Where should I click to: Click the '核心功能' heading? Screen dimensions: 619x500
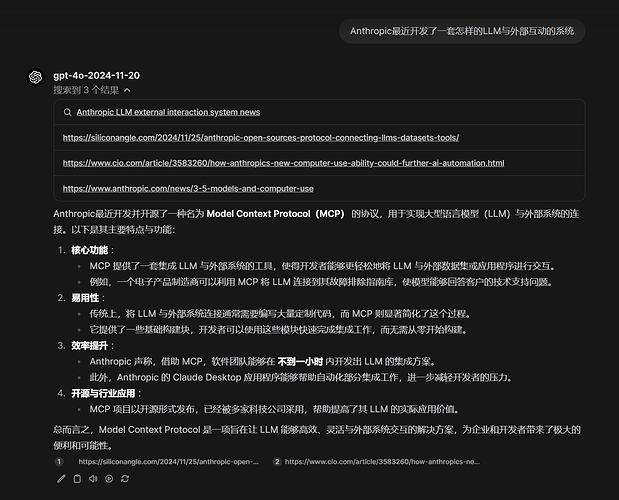pos(90,250)
